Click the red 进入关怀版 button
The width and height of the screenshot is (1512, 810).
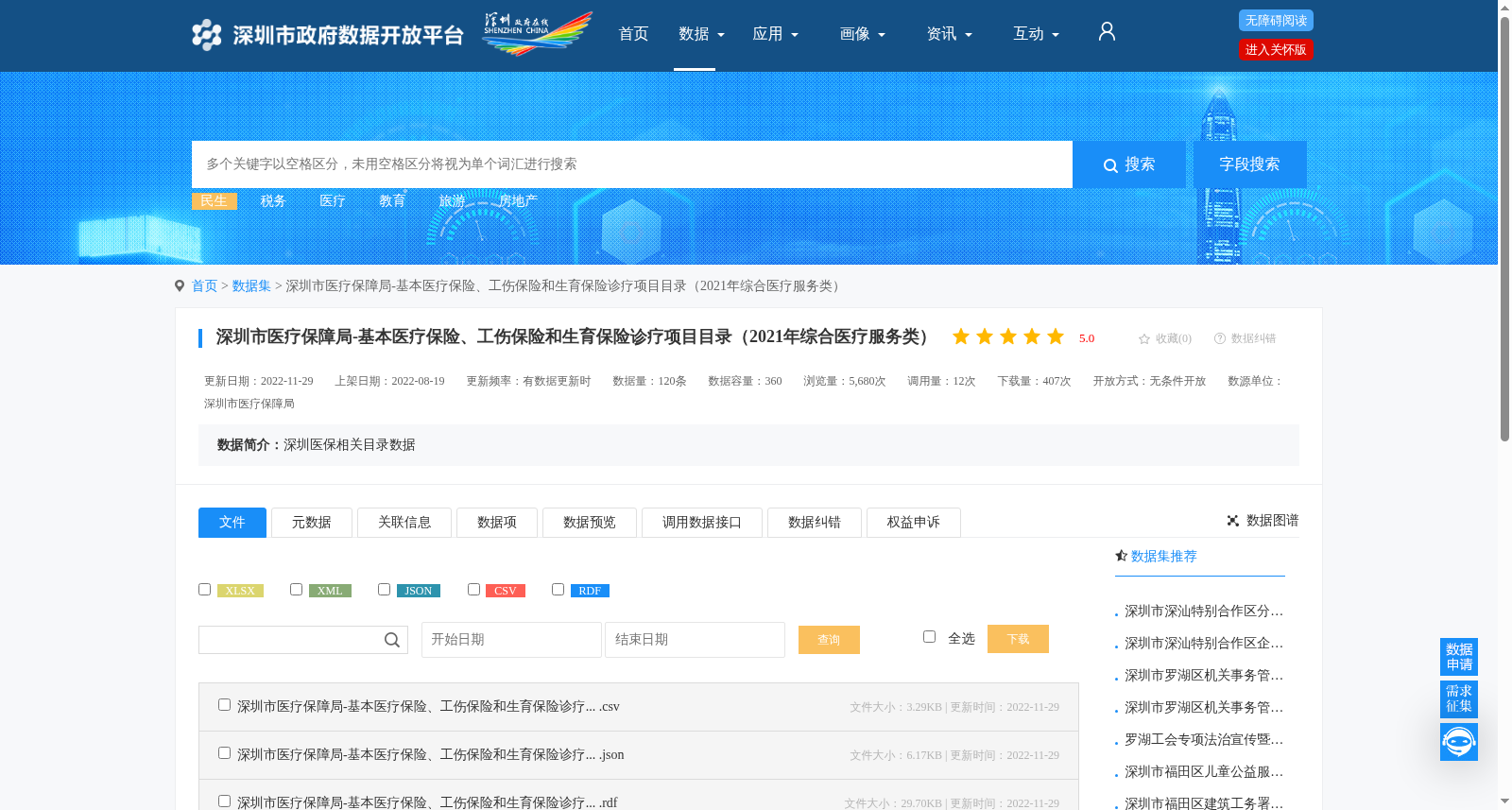[1276, 50]
